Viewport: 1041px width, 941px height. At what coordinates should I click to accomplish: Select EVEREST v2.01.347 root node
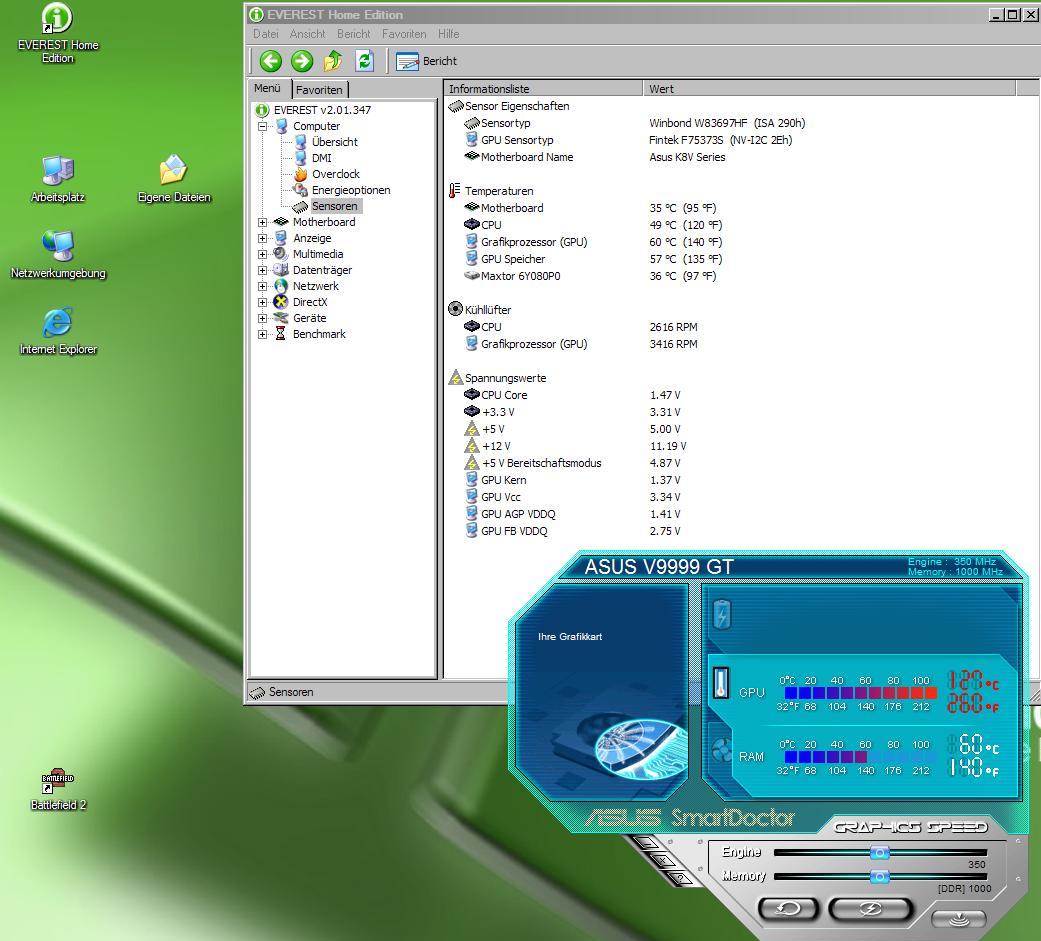322,110
